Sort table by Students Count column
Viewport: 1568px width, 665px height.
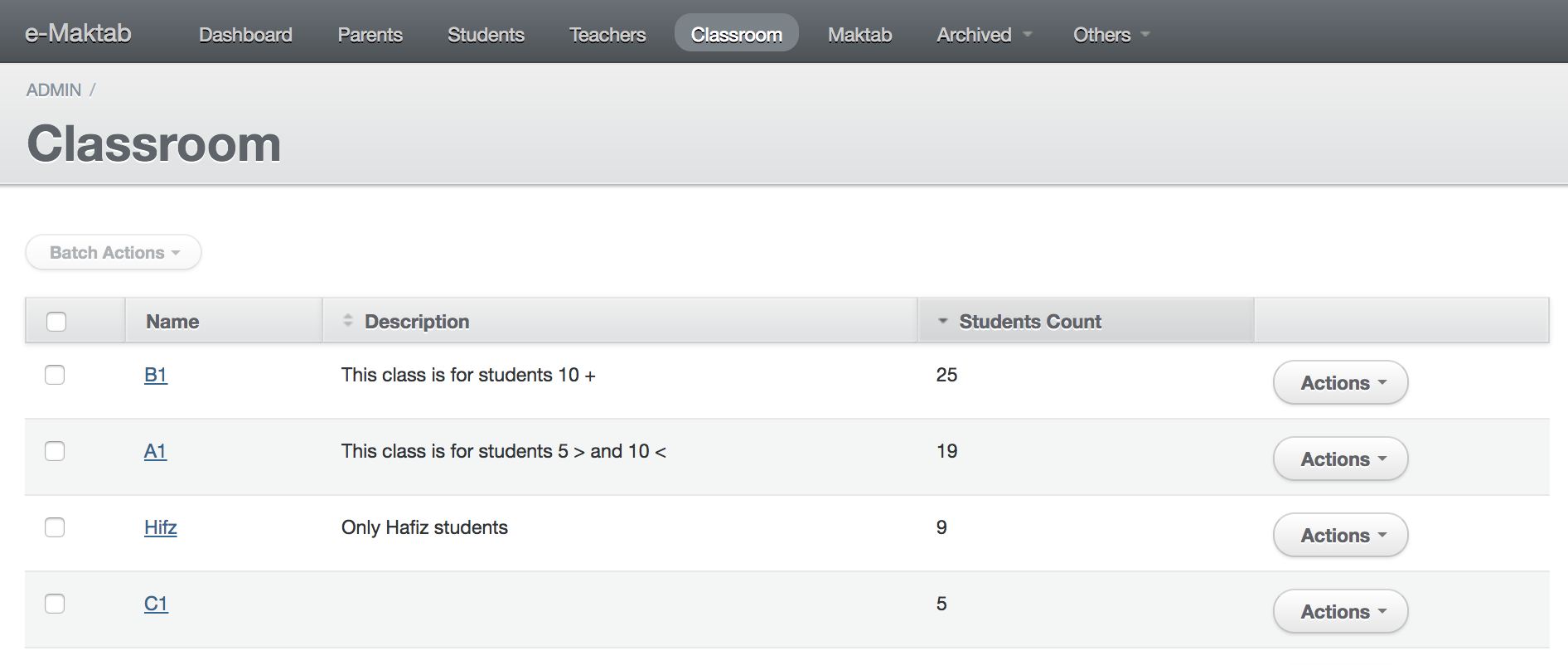tap(1029, 322)
